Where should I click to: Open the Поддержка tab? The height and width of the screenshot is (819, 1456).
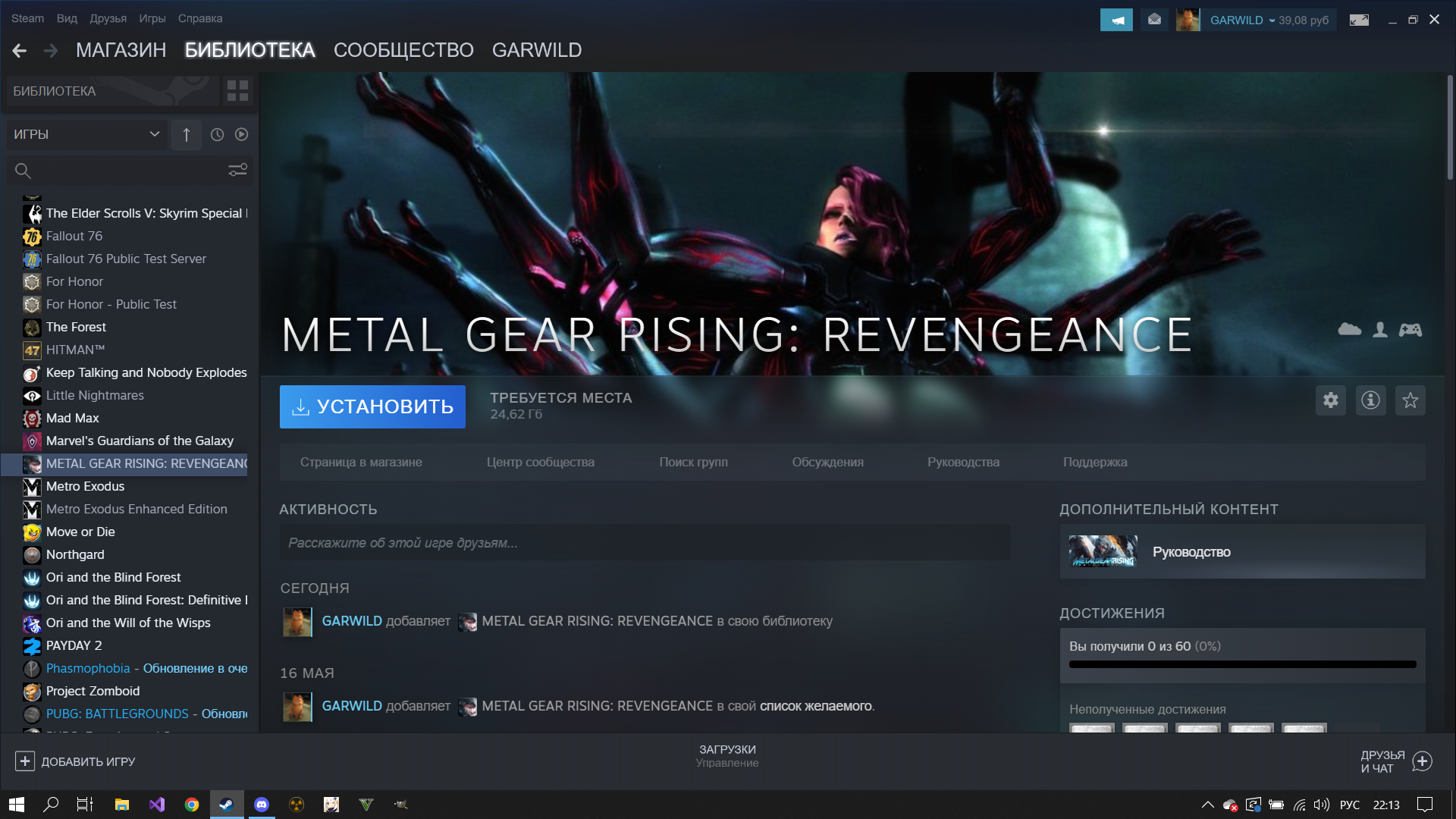click(x=1095, y=462)
